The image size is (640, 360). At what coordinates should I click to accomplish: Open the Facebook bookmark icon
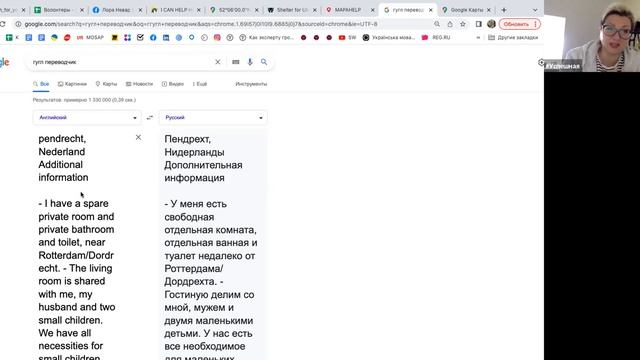[153, 38]
